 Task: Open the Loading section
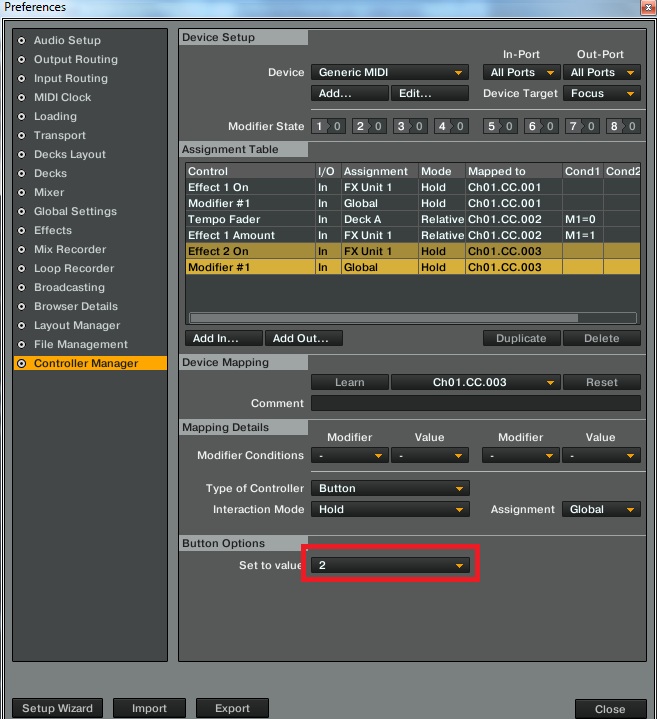click(55, 116)
